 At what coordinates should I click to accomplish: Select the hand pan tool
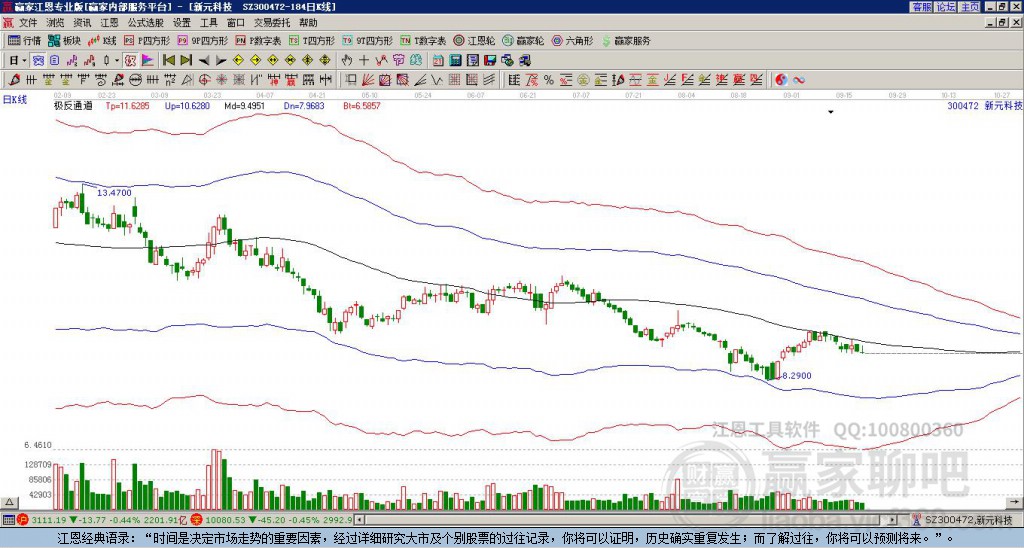coord(347,61)
